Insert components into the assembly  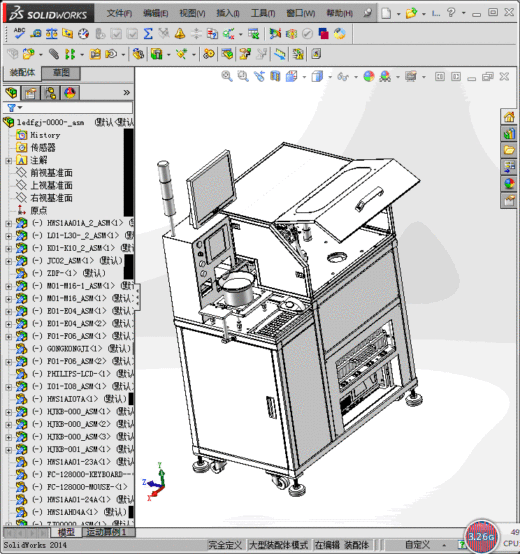tap(29, 54)
